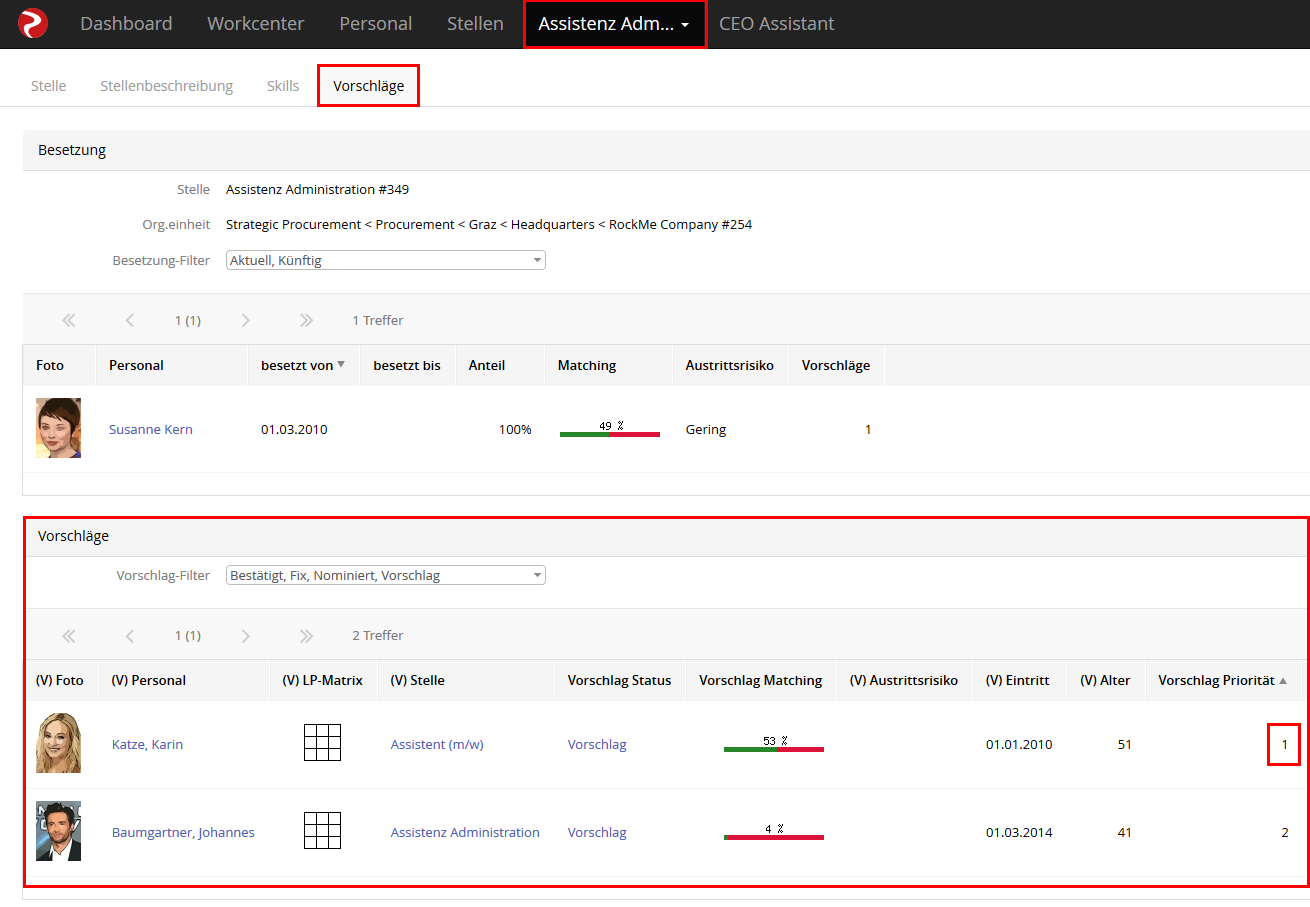Click the (V) Austrittsrisiko column header

[904, 680]
